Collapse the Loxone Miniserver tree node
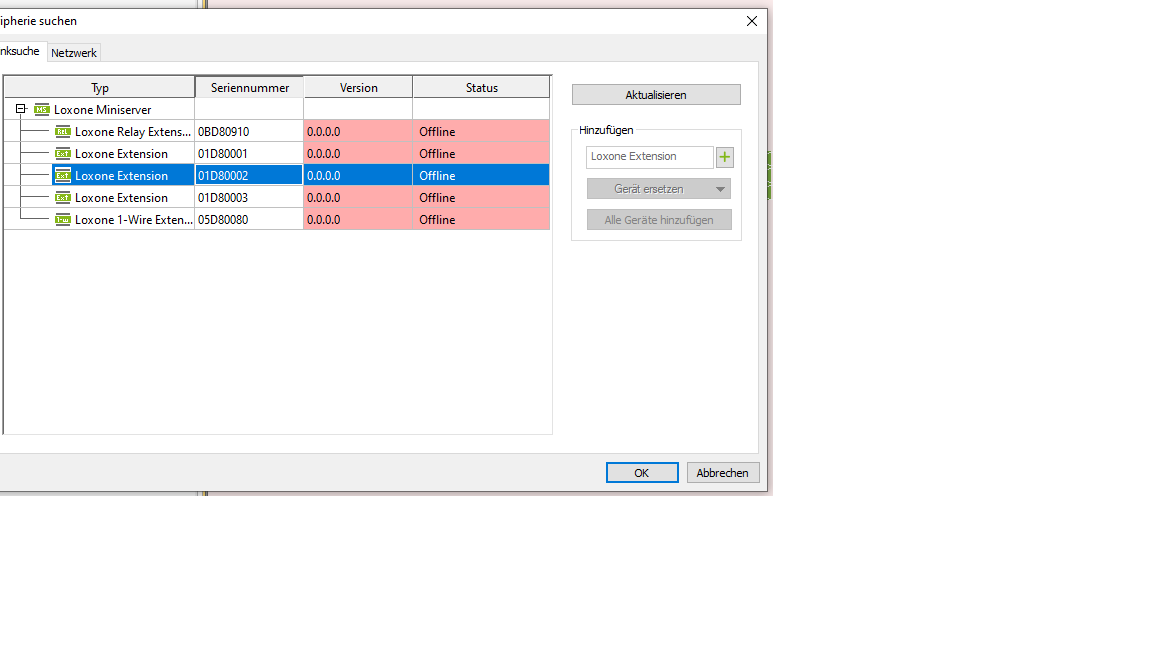The image size is (1152, 648). click(x=21, y=109)
